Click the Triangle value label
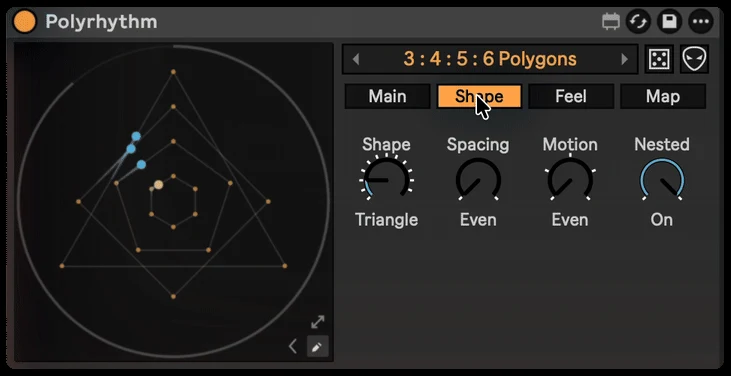Screen dimensions: 731x376 click(x=386, y=219)
